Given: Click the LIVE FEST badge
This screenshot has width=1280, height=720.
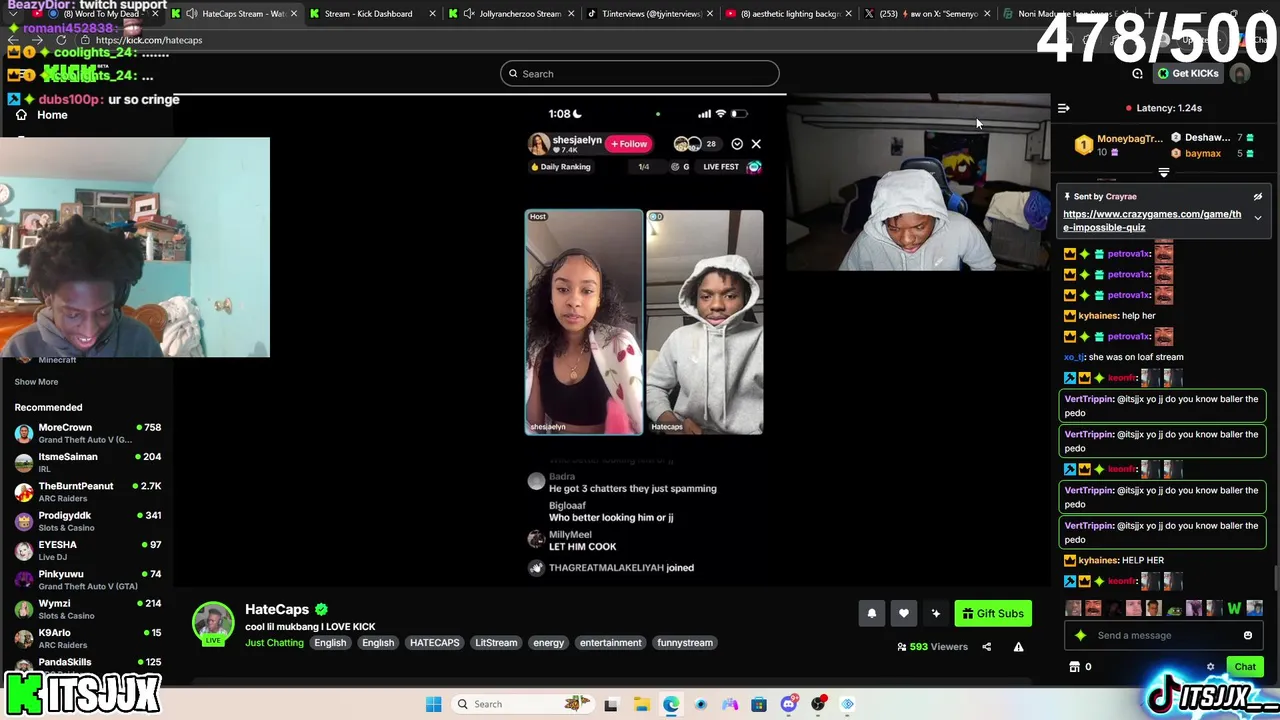Looking at the screenshot, I should coord(731,167).
